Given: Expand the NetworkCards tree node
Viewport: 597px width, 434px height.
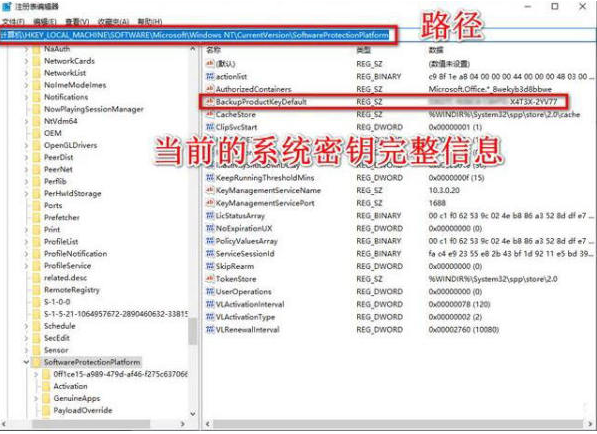Looking at the screenshot, I should 26,61.
